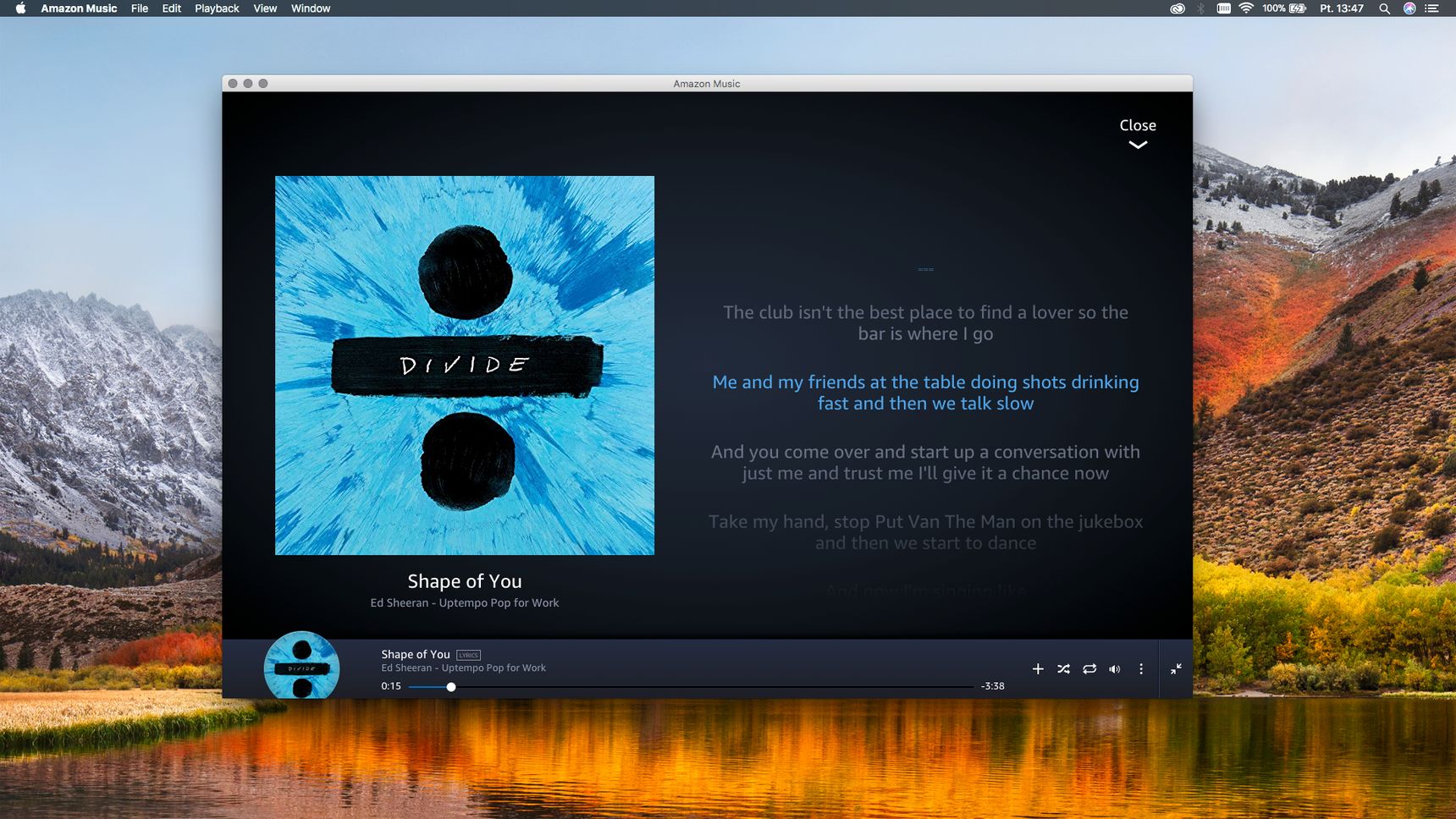Toggle shuffle playback
The width and height of the screenshot is (1456, 819).
[1063, 668]
